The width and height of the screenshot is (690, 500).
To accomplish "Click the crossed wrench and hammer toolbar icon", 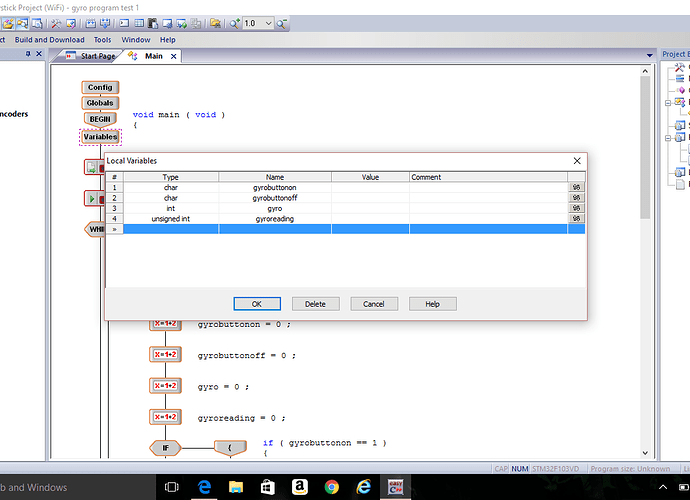I will tap(56, 23).
